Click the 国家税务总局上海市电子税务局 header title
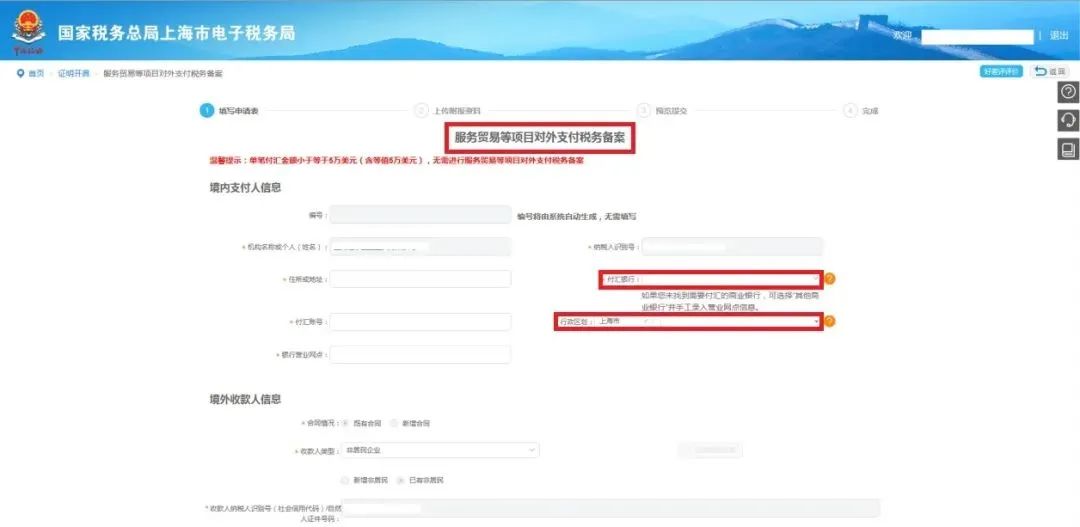Screen dimensions: 1080x527 click(176, 33)
